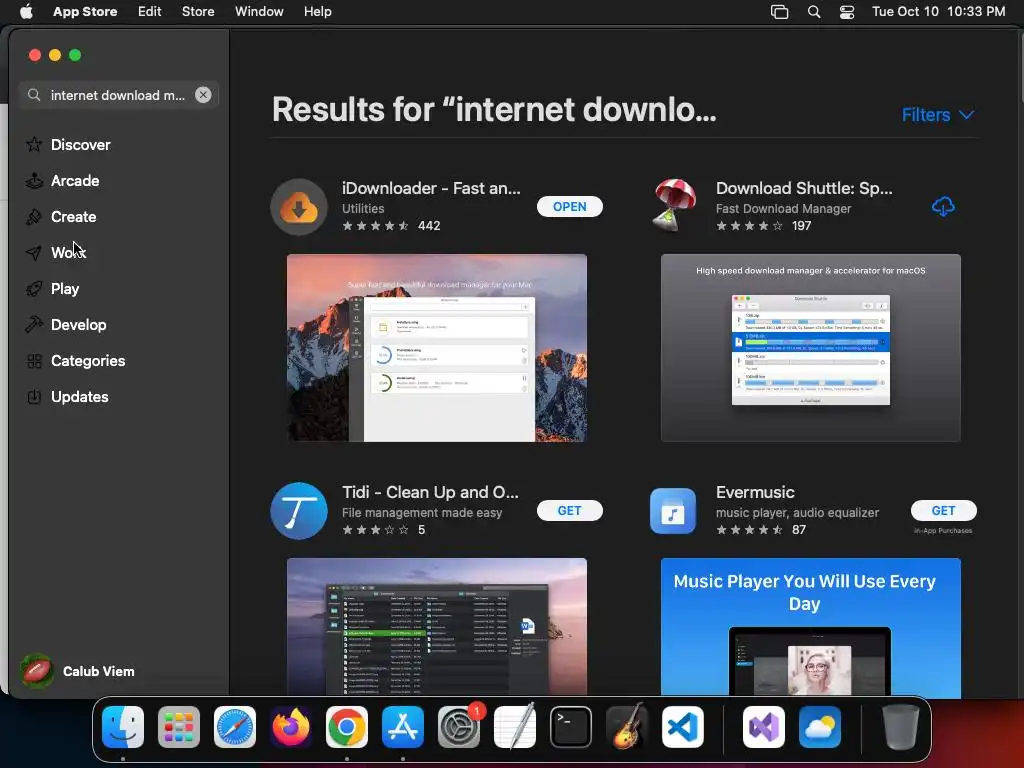
Task: Open the Apple menu
Action: [26, 12]
